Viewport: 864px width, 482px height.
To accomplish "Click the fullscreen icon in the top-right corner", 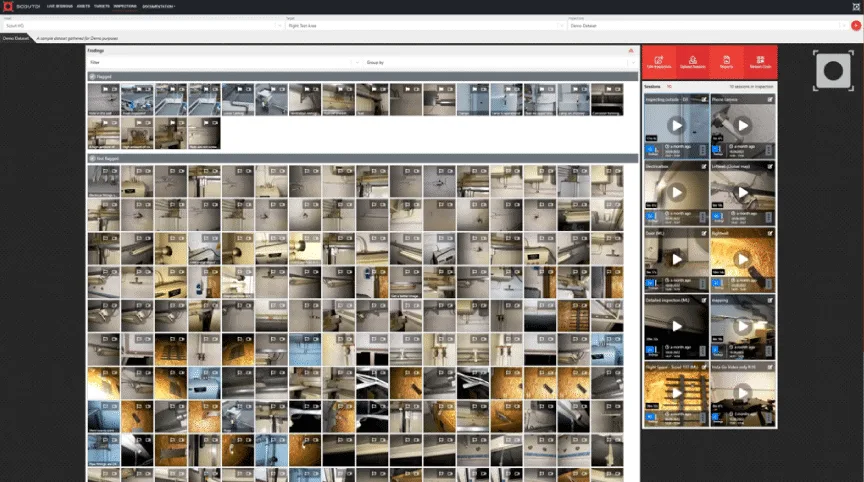I will pyautogui.click(x=856, y=7).
